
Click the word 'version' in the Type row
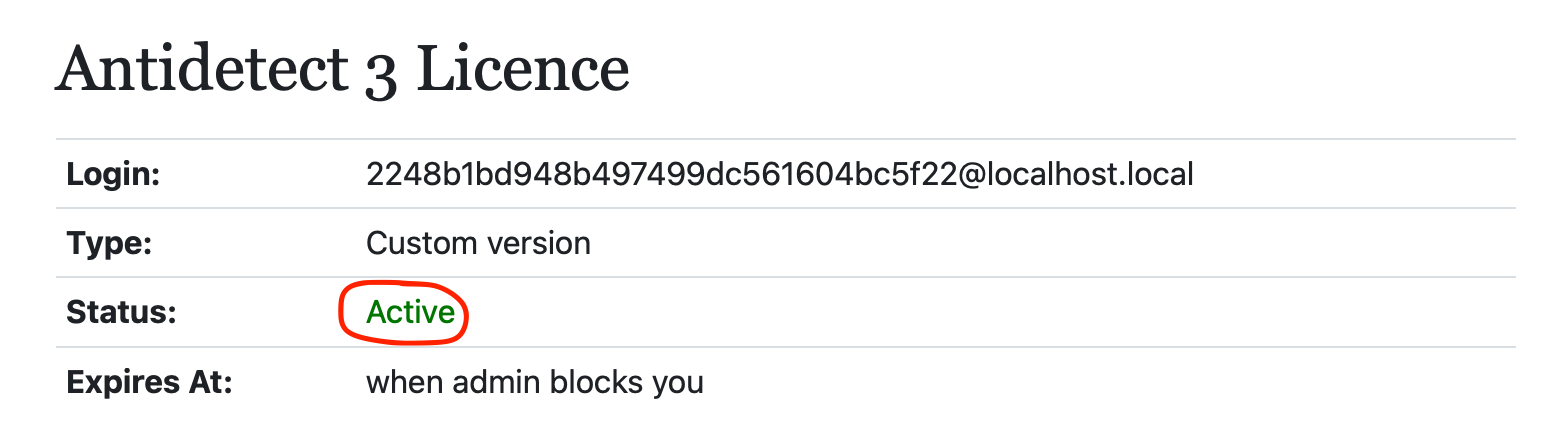coord(536,243)
